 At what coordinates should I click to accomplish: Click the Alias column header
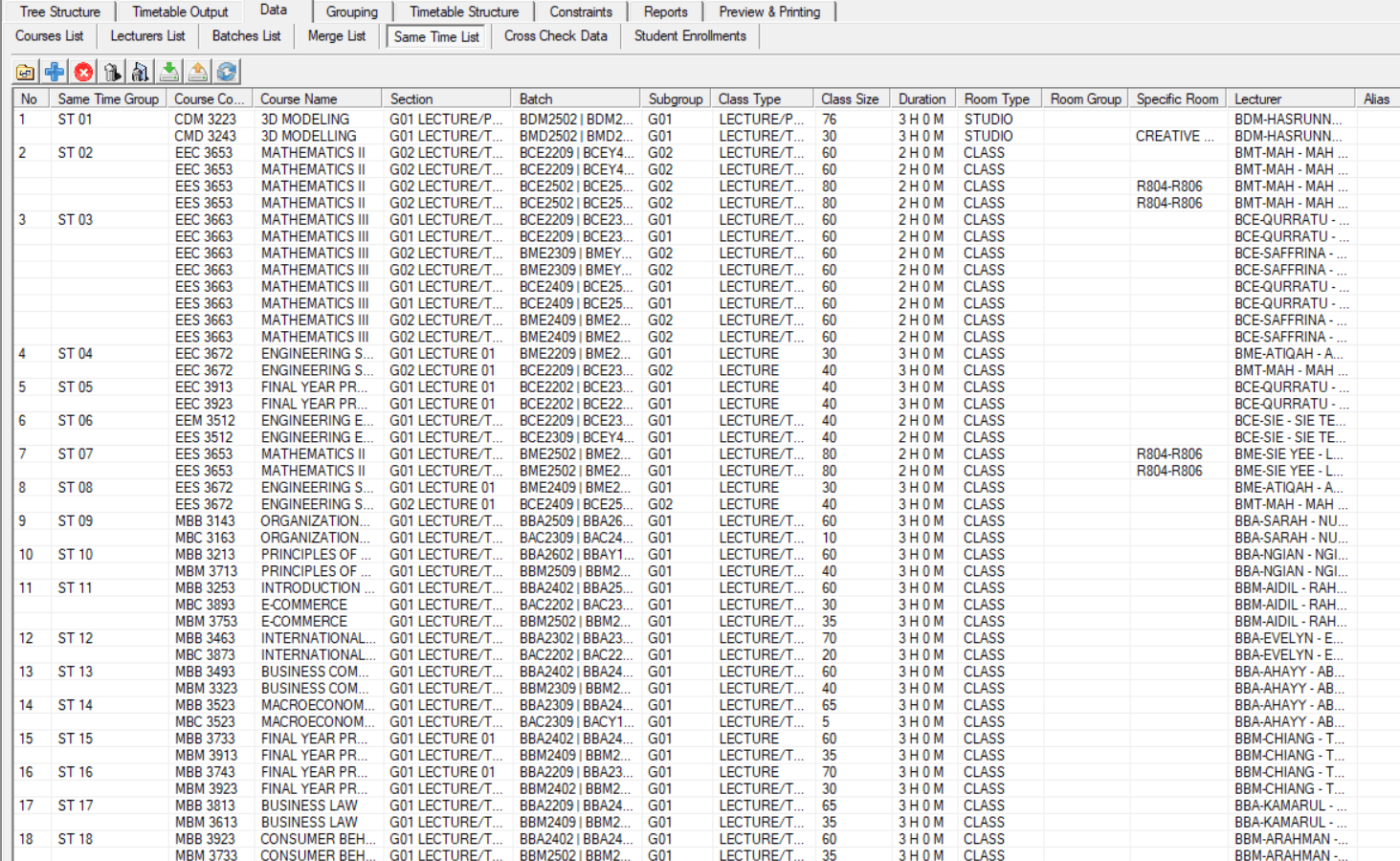[1377, 99]
